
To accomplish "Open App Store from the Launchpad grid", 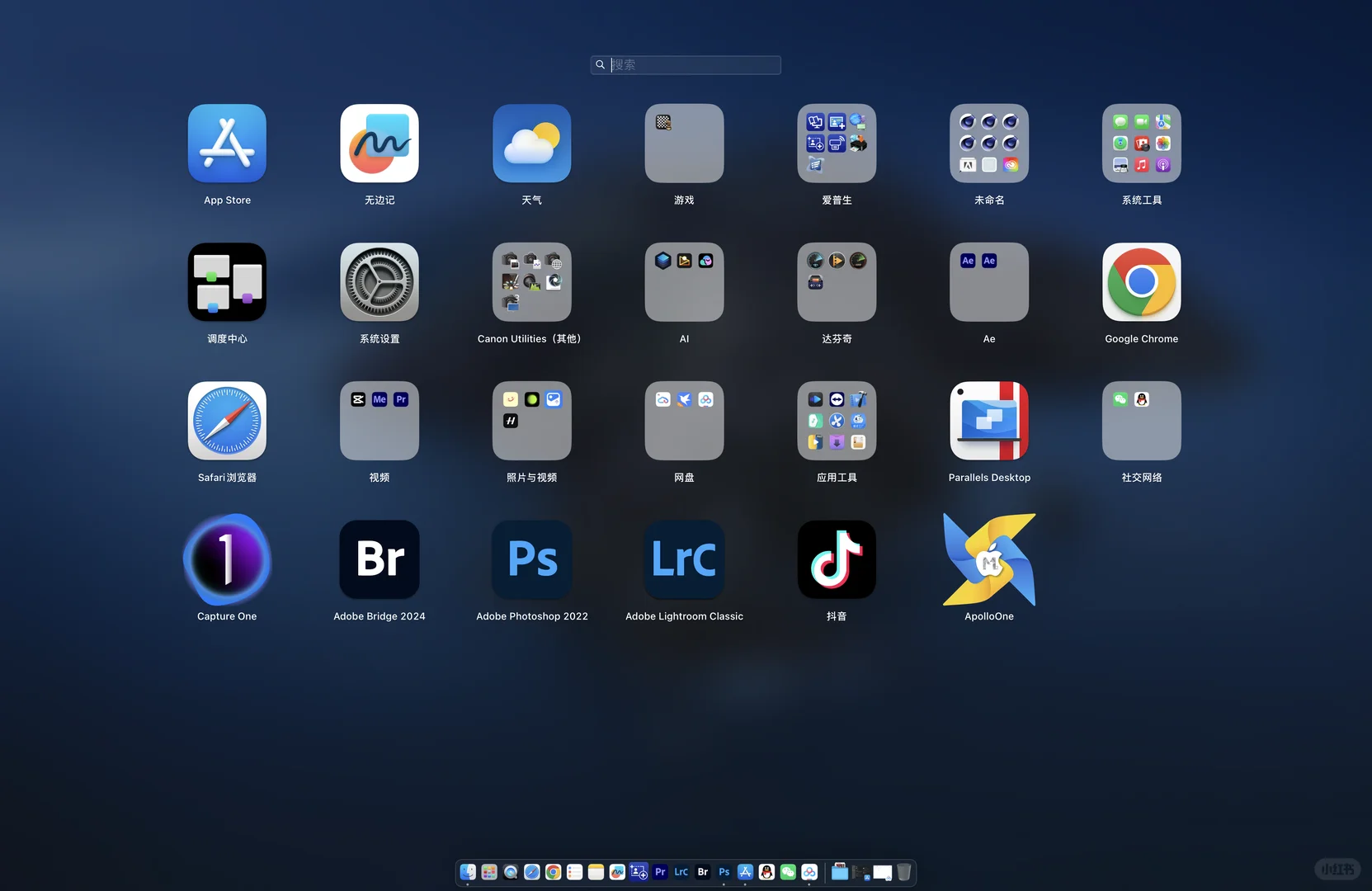I will [x=227, y=144].
